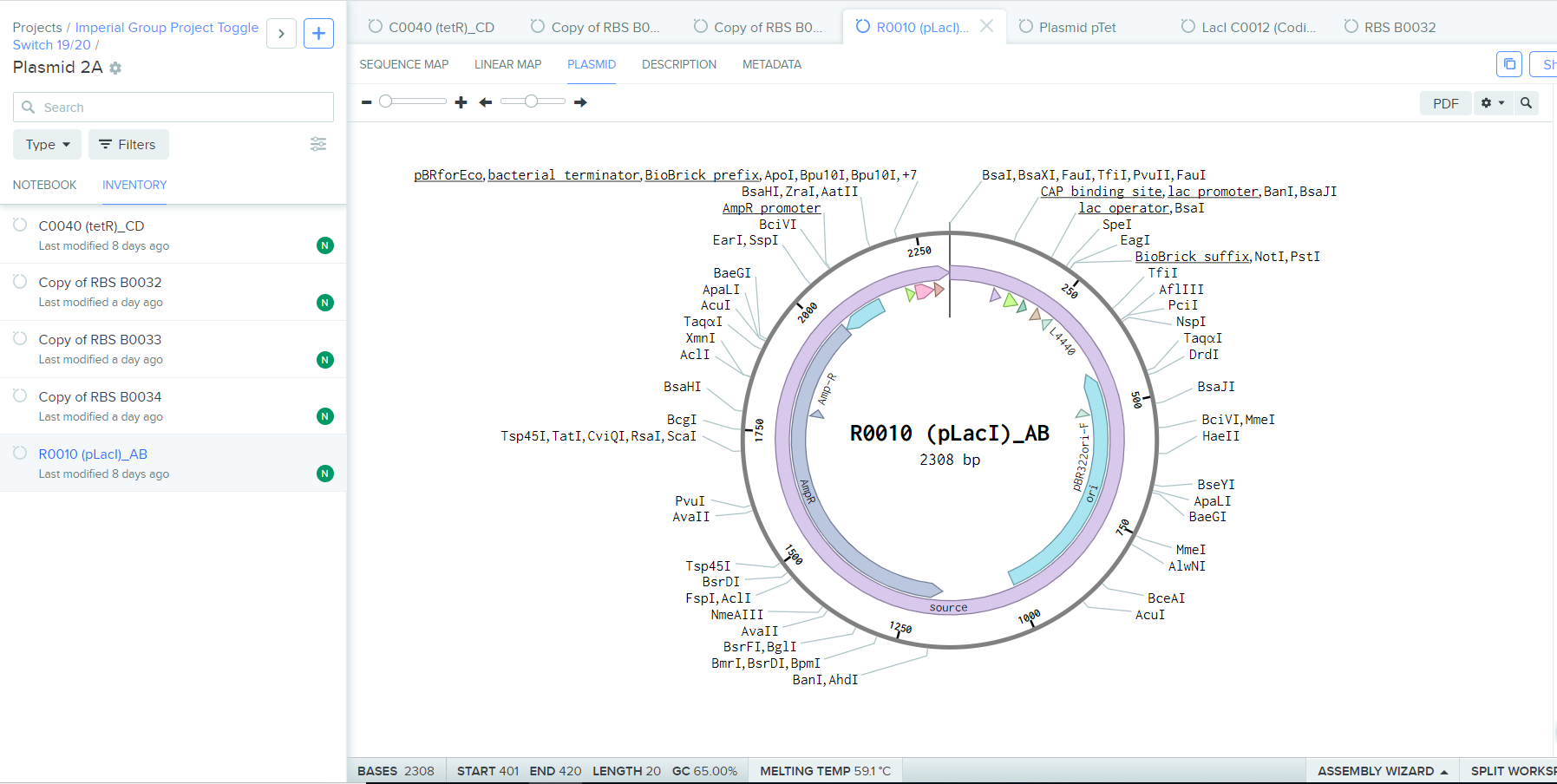Click the inventory Search input field
Viewport: 1557px width, 784px height.
pyautogui.click(x=173, y=108)
